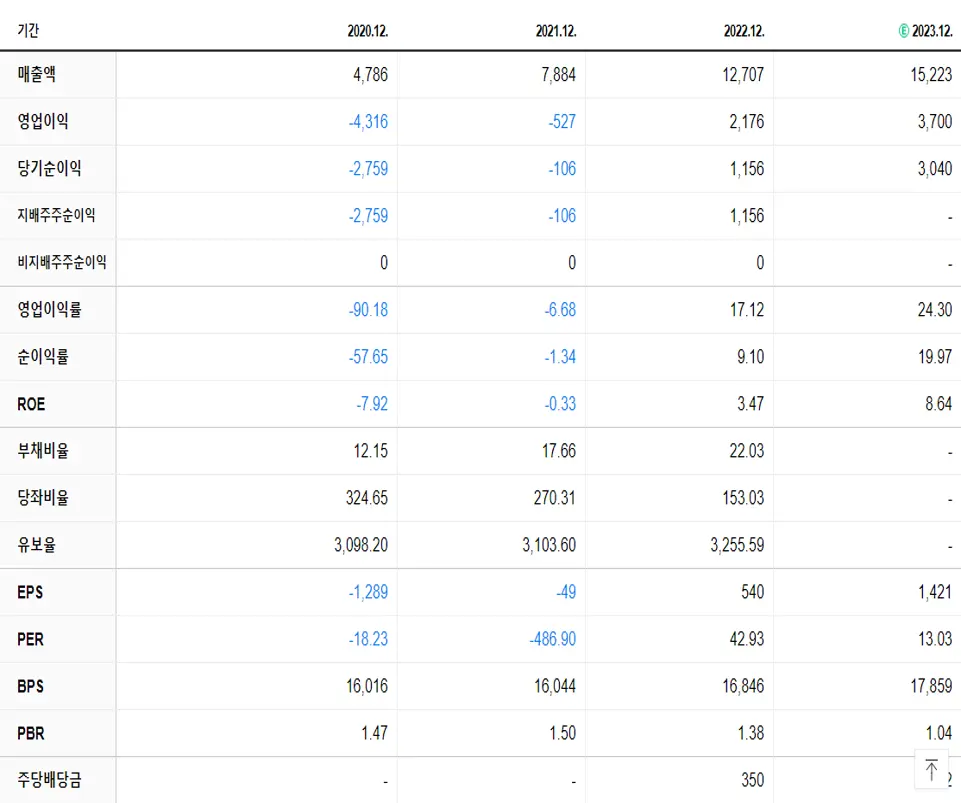961x803 pixels.
Task: Select the 2022.12. column header
Action: coord(744,31)
